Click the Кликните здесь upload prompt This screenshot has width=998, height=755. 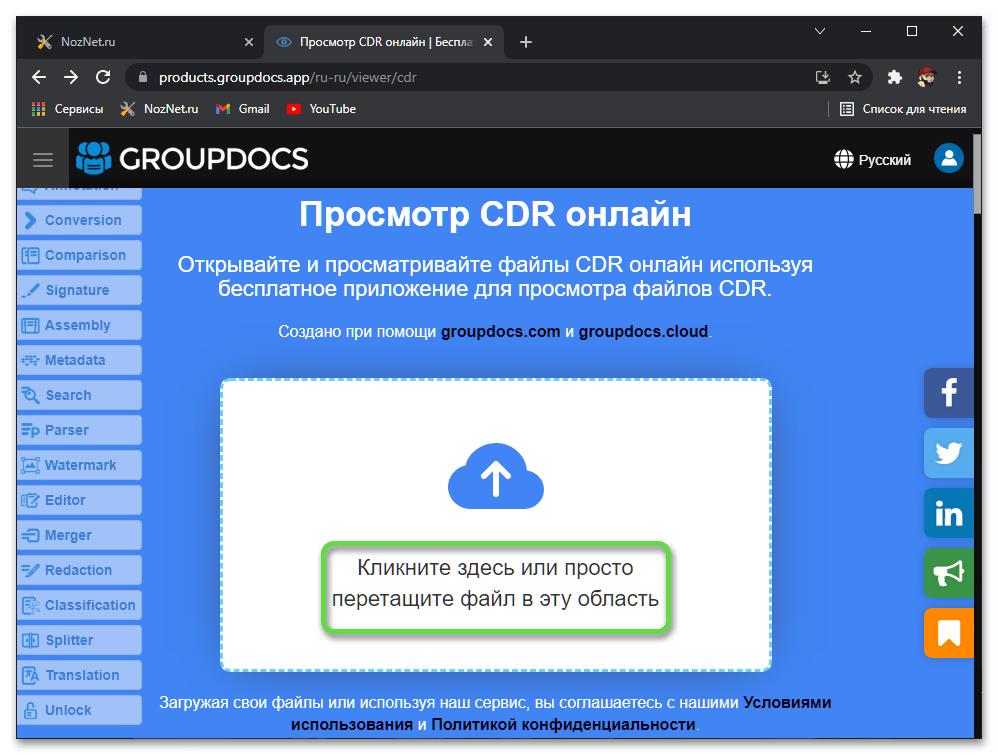click(x=495, y=583)
